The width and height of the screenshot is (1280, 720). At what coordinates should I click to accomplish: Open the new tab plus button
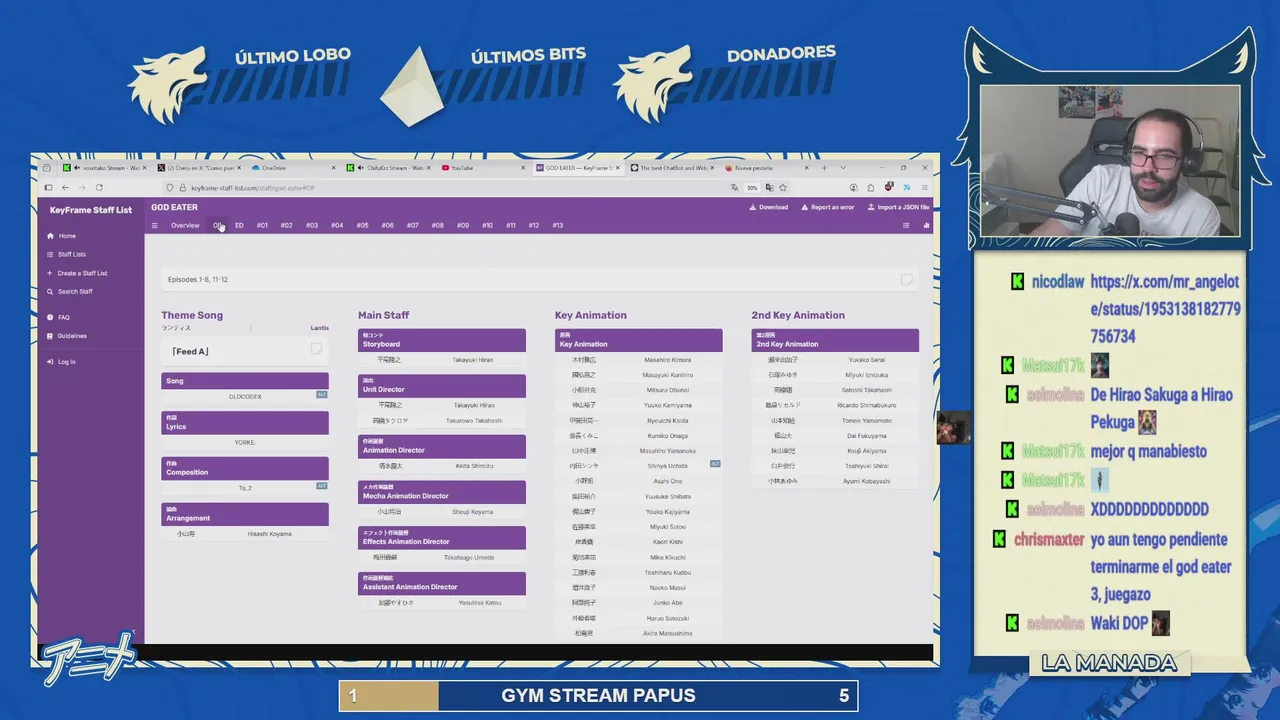click(x=823, y=167)
